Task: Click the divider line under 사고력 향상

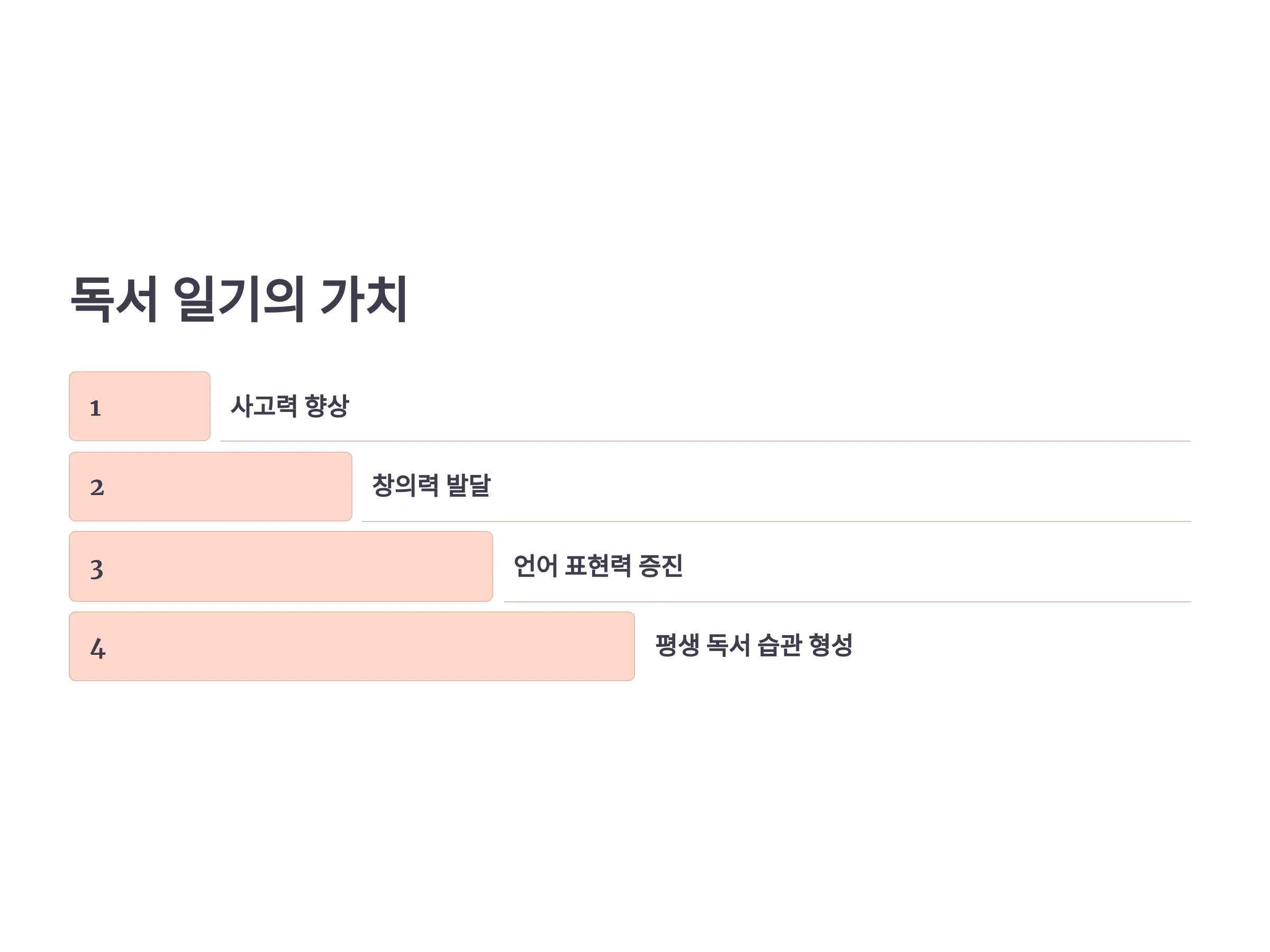Action: click(x=705, y=441)
